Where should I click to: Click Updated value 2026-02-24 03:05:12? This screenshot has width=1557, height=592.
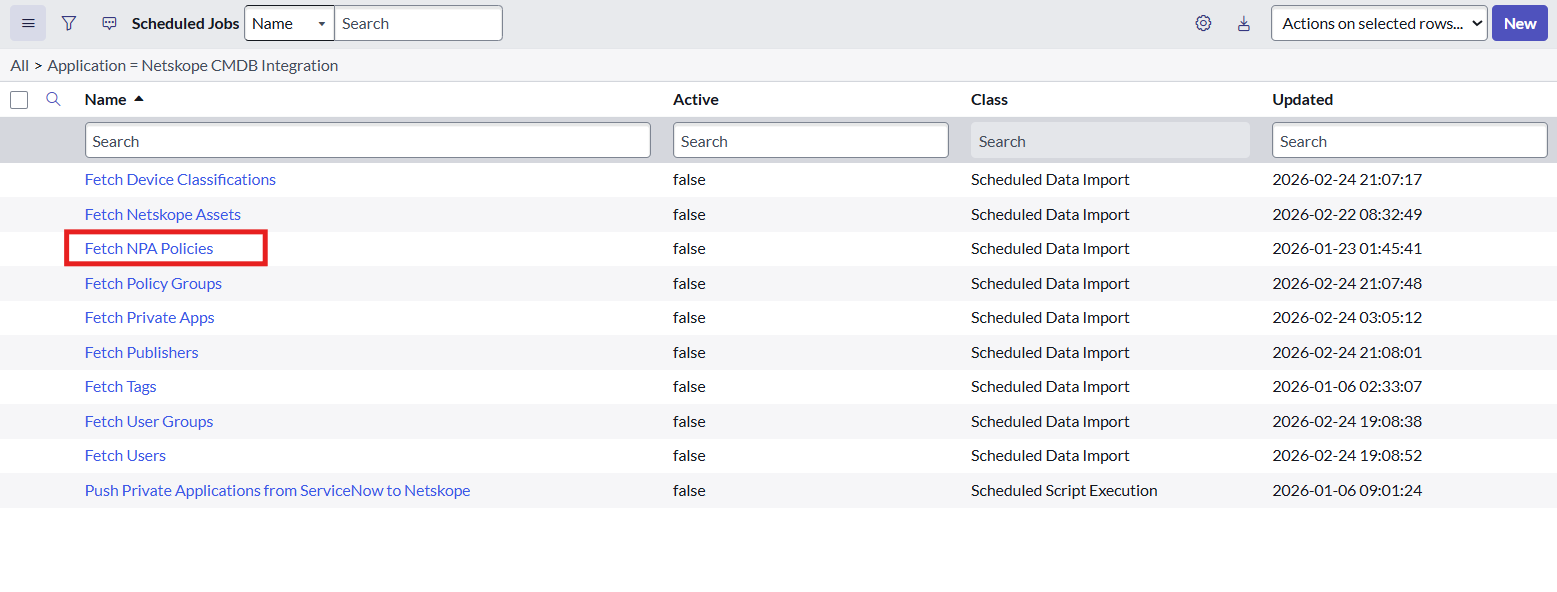1347,317
